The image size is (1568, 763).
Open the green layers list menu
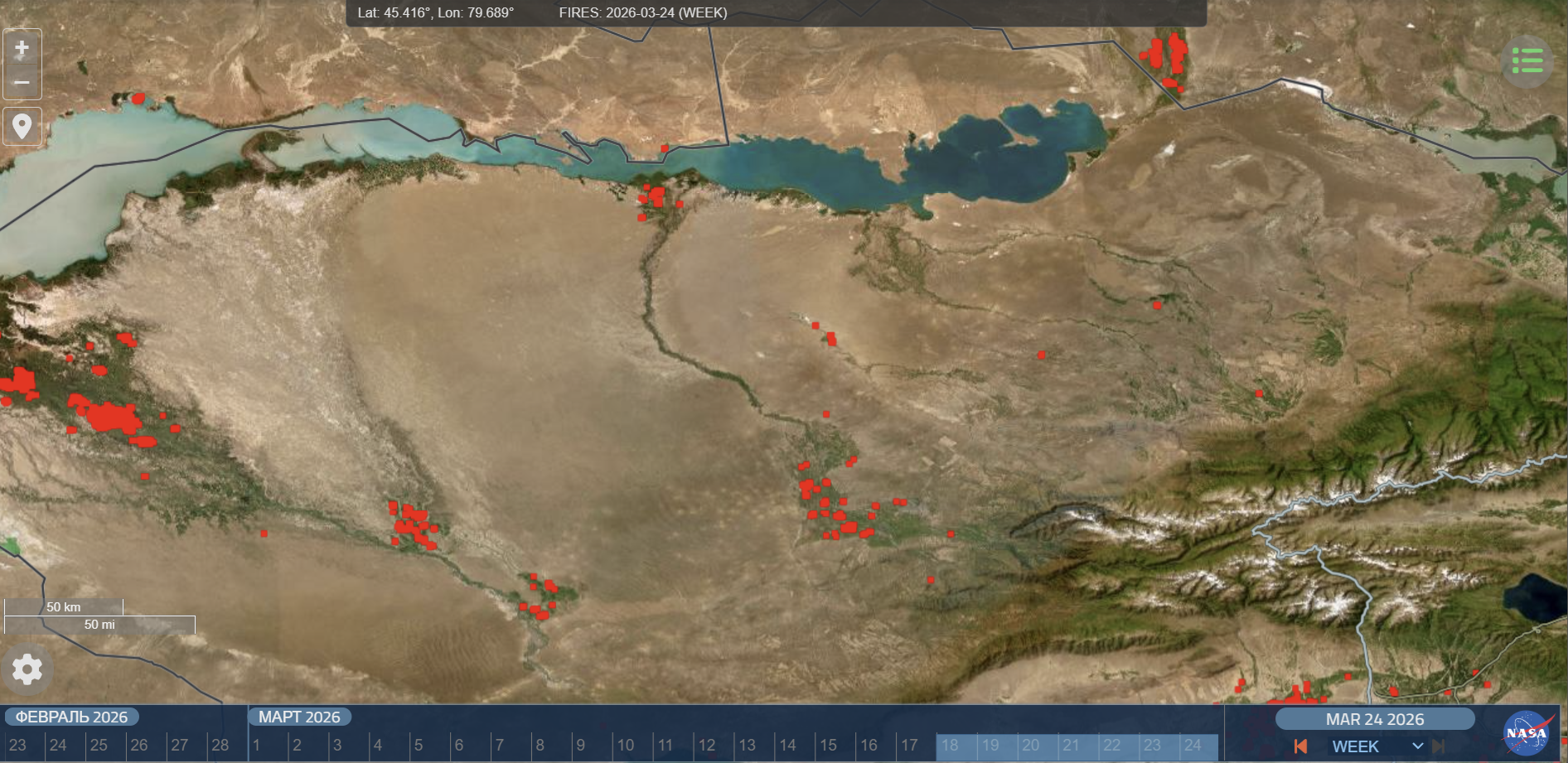tap(1527, 61)
